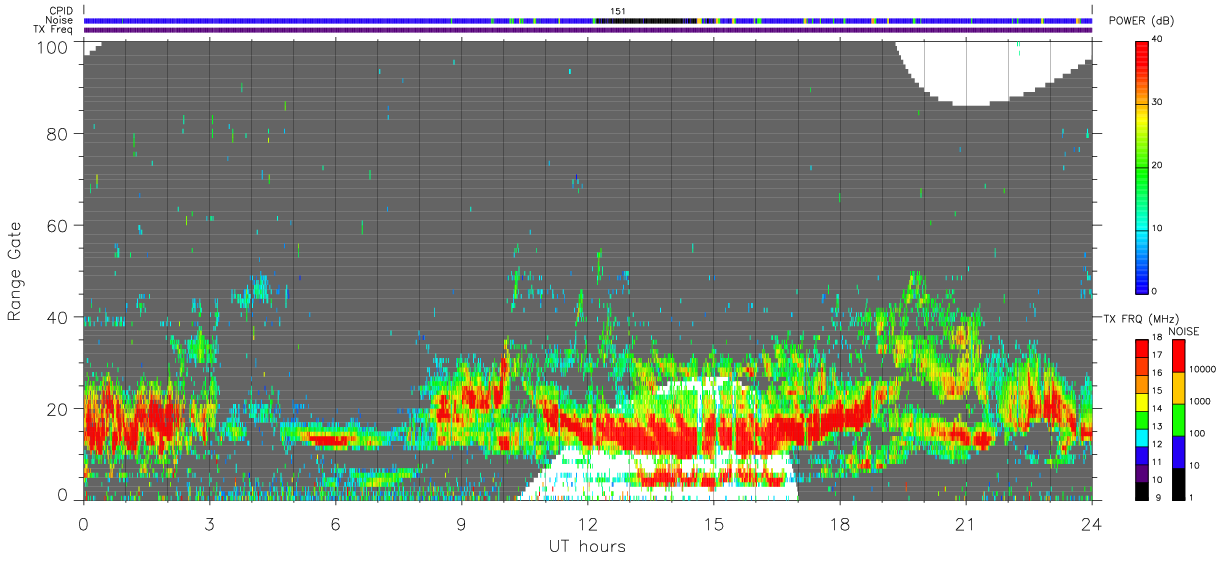Click the UT hours axis title

(586, 546)
